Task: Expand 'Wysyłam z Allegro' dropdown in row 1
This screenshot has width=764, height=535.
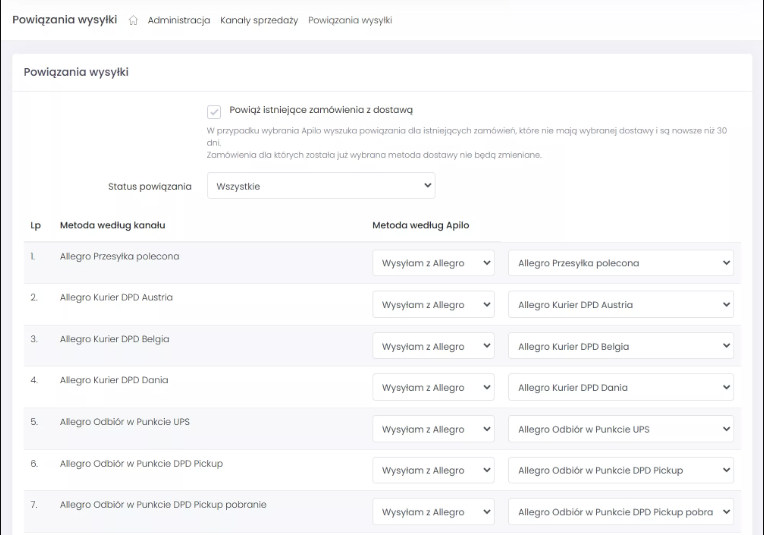Action: click(x=434, y=263)
